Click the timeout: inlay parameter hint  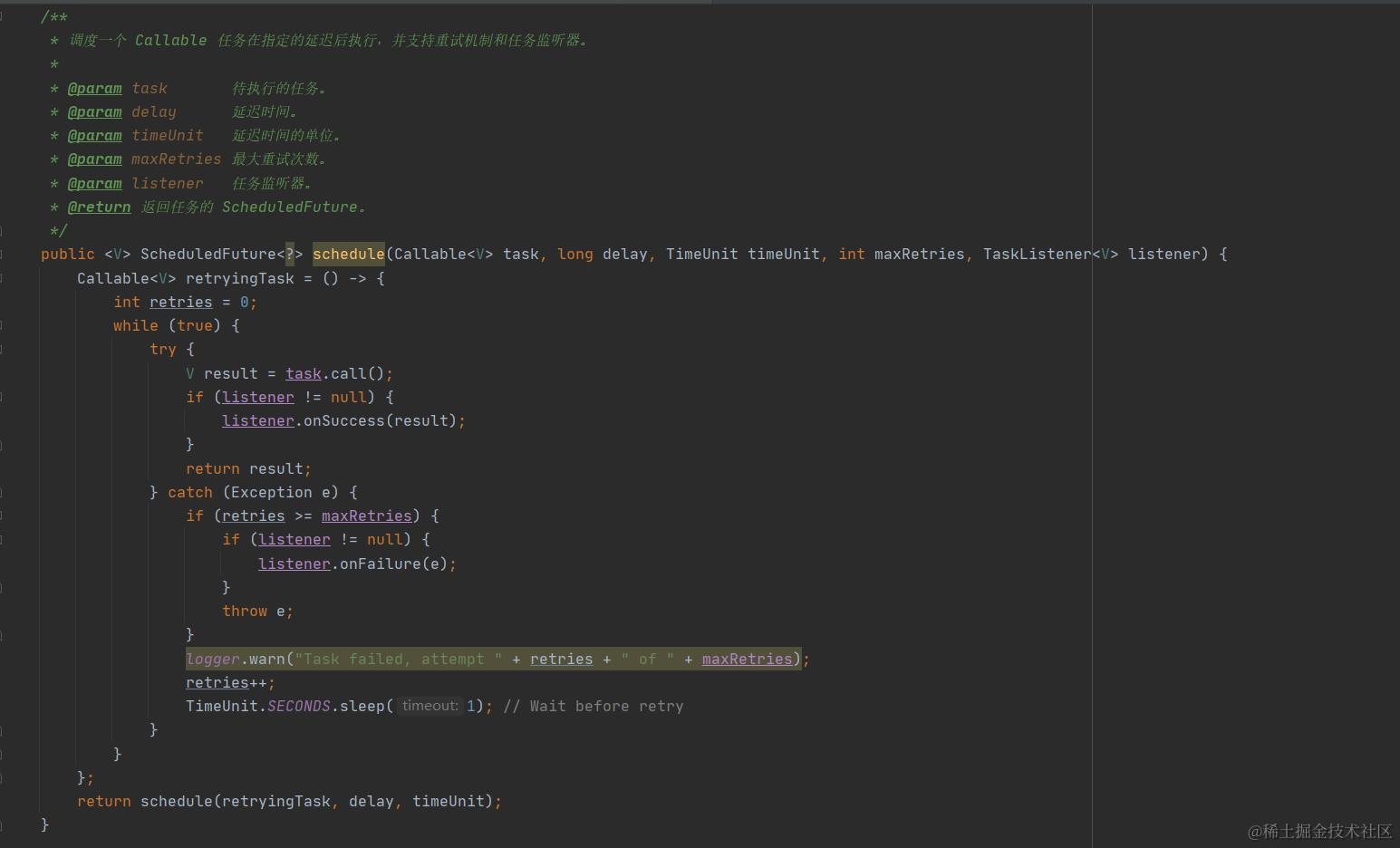coord(430,706)
